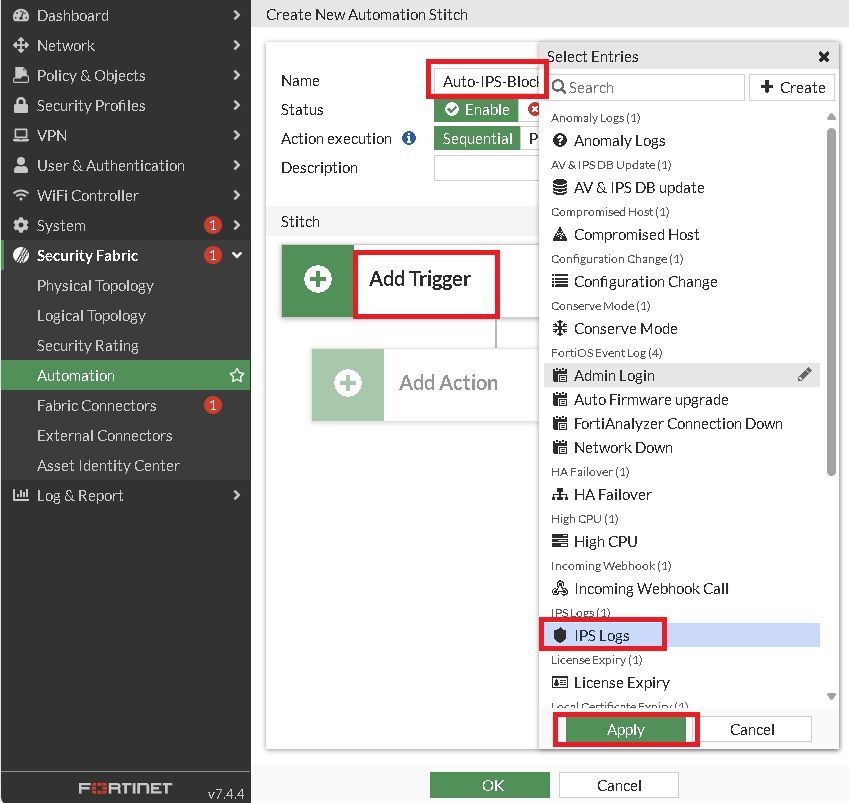849x803 pixels.
Task: Click the Select Entries scrollbar down arrow
Action: (x=831, y=697)
